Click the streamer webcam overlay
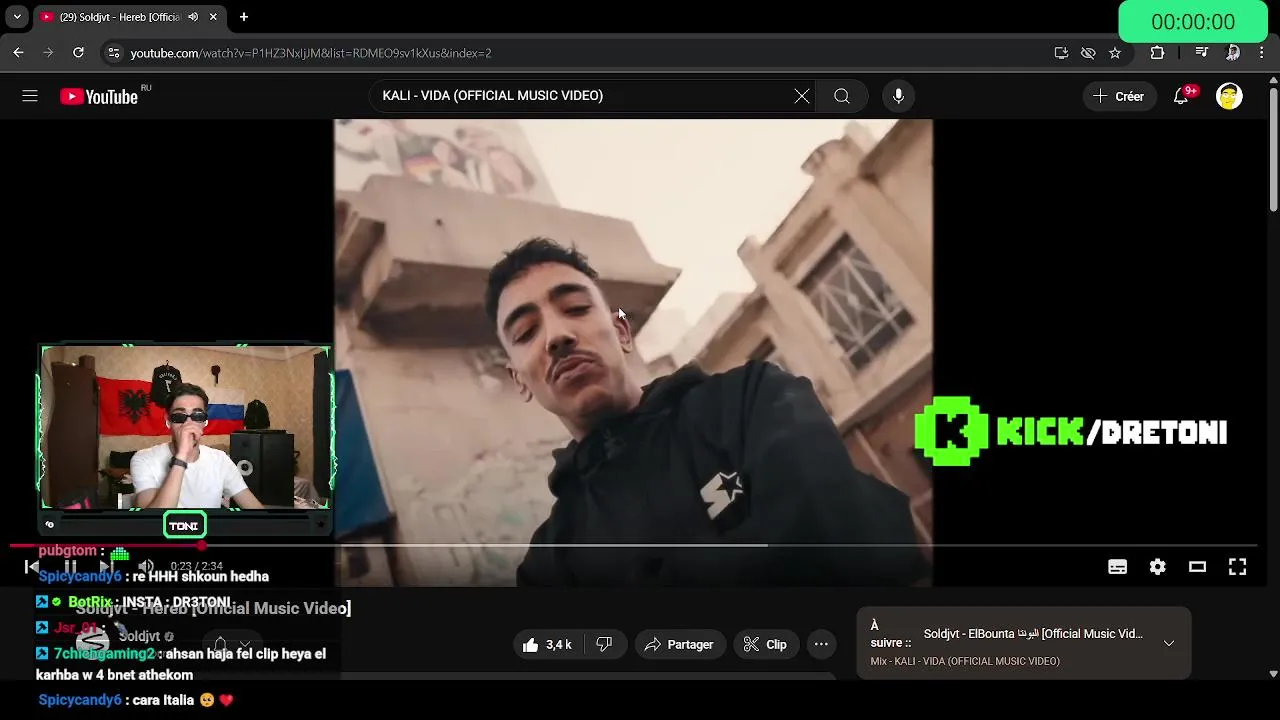This screenshot has width=1280, height=720. tap(185, 427)
